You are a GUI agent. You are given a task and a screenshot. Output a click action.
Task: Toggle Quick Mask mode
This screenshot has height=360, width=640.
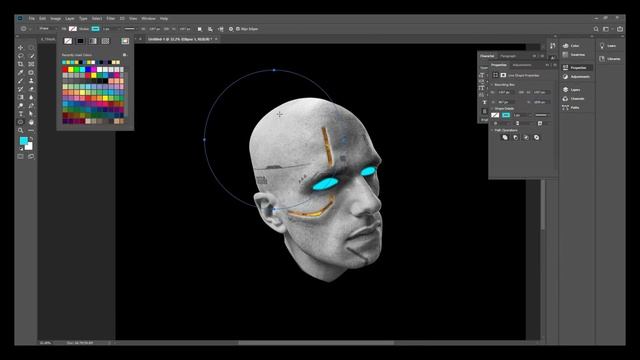point(20,156)
